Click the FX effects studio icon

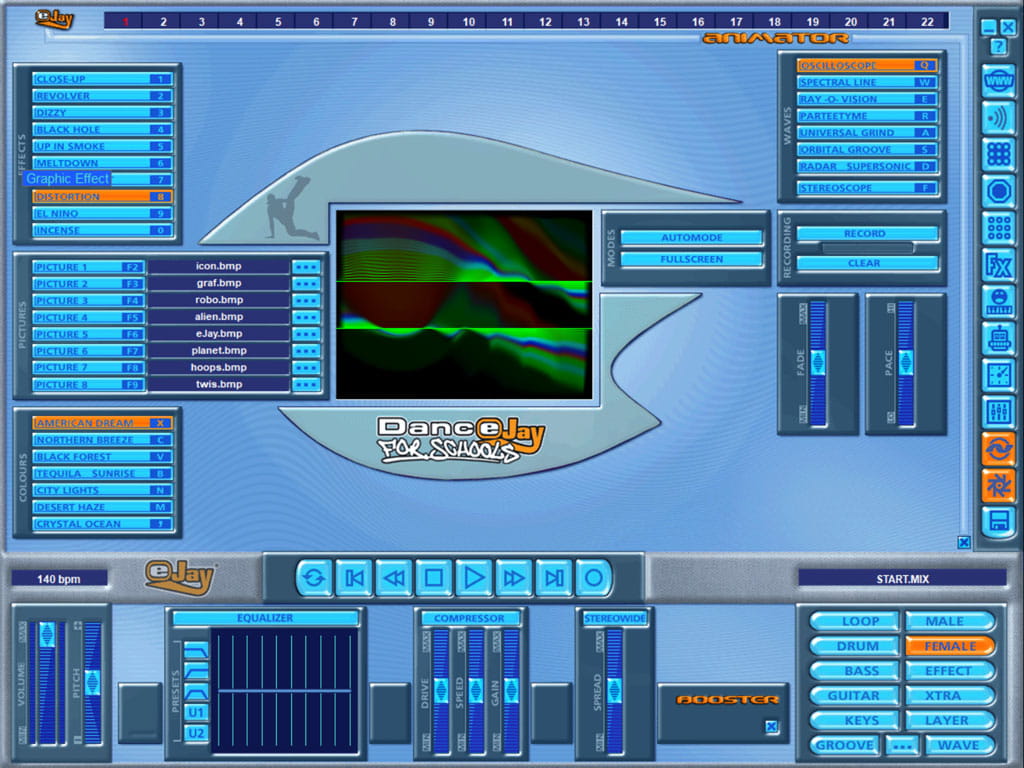[x=998, y=265]
